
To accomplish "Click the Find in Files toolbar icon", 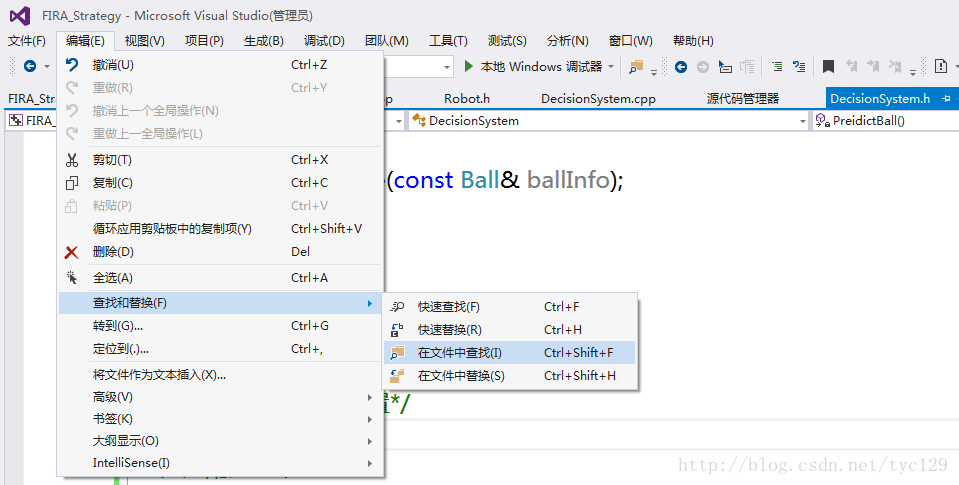I will coord(636,67).
